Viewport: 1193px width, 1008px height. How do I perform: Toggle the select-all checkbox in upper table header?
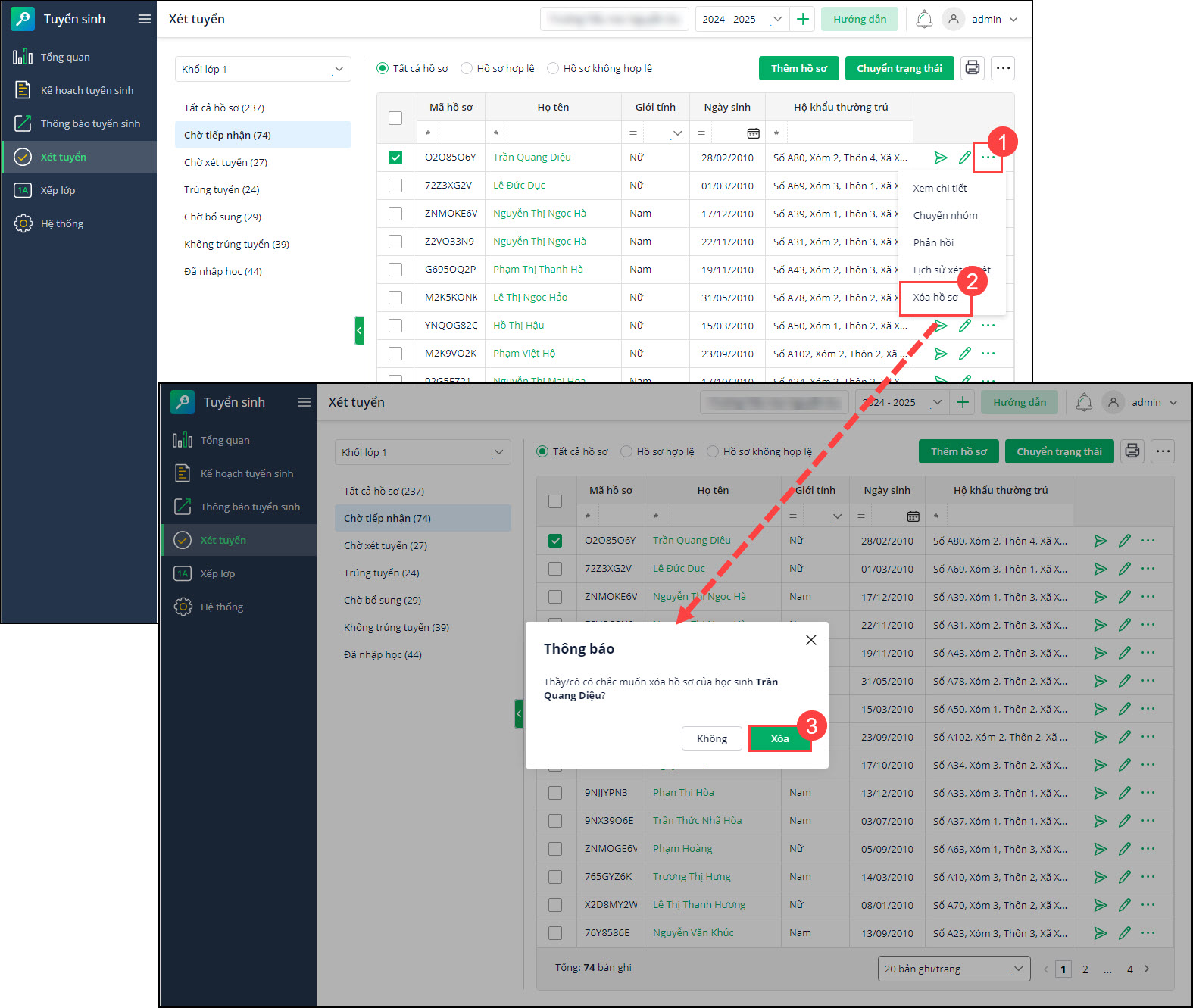click(x=395, y=118)
